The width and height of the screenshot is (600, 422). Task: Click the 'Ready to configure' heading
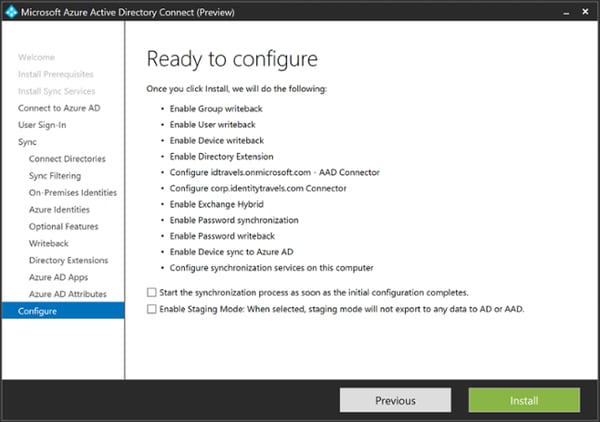[x=232, y=59]
